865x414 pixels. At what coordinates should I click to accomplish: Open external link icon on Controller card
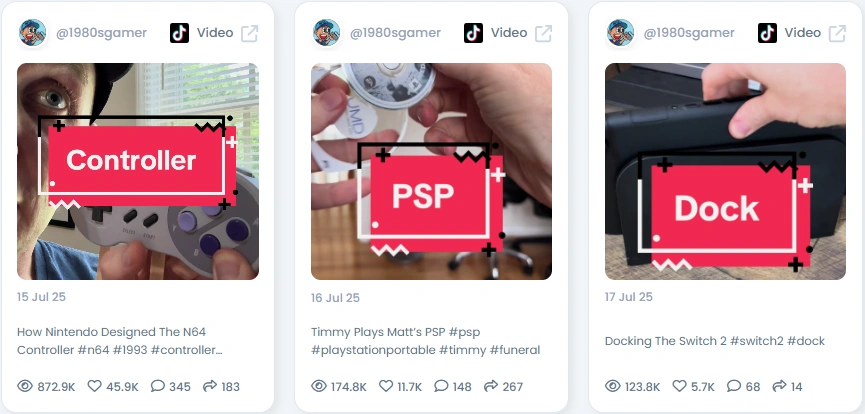point(249,33)
